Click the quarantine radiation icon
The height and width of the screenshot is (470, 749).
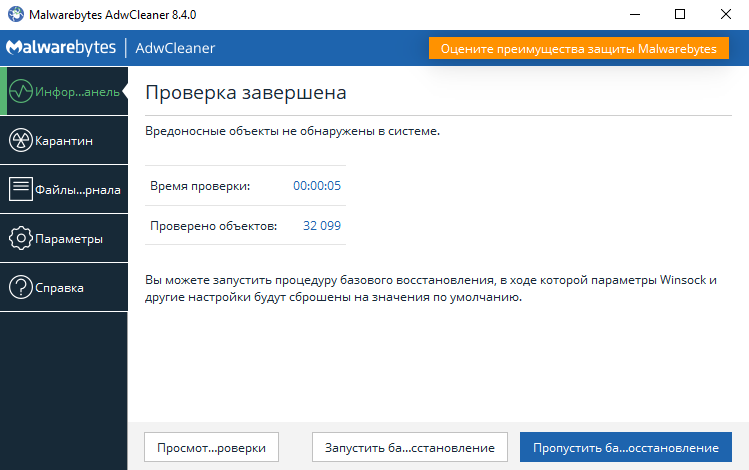(21, 140)
